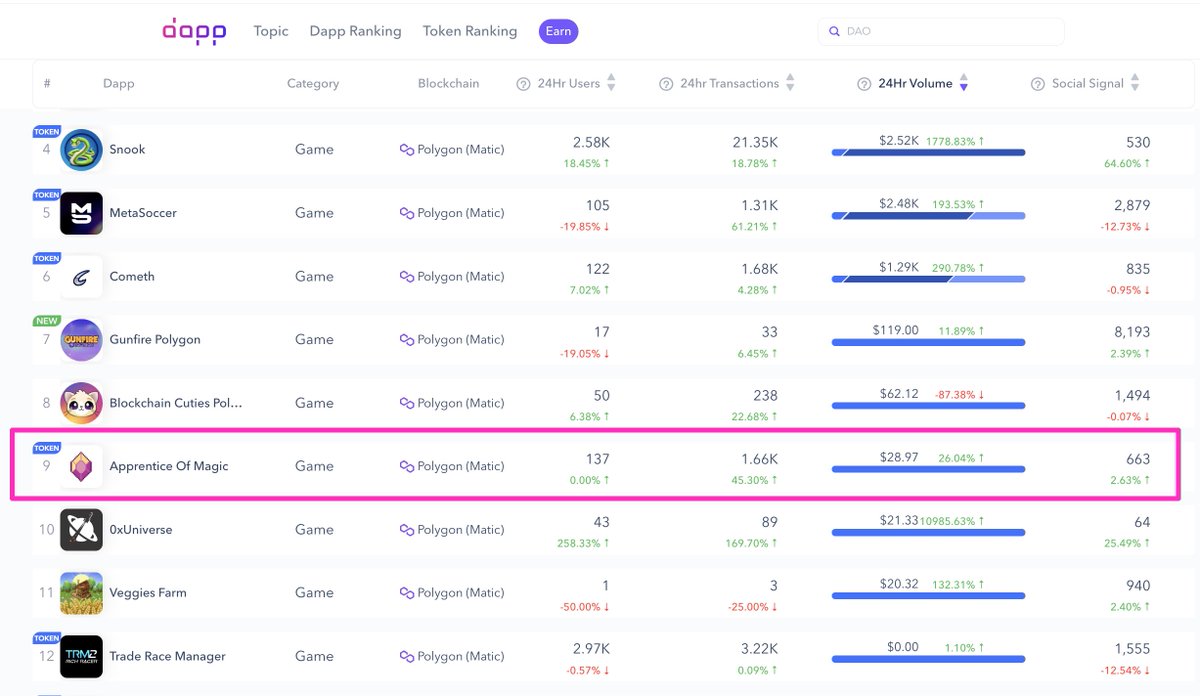This screenshot has height=696, width=1200.
Task: Open Cometh app icon
Action: point(81,277)
